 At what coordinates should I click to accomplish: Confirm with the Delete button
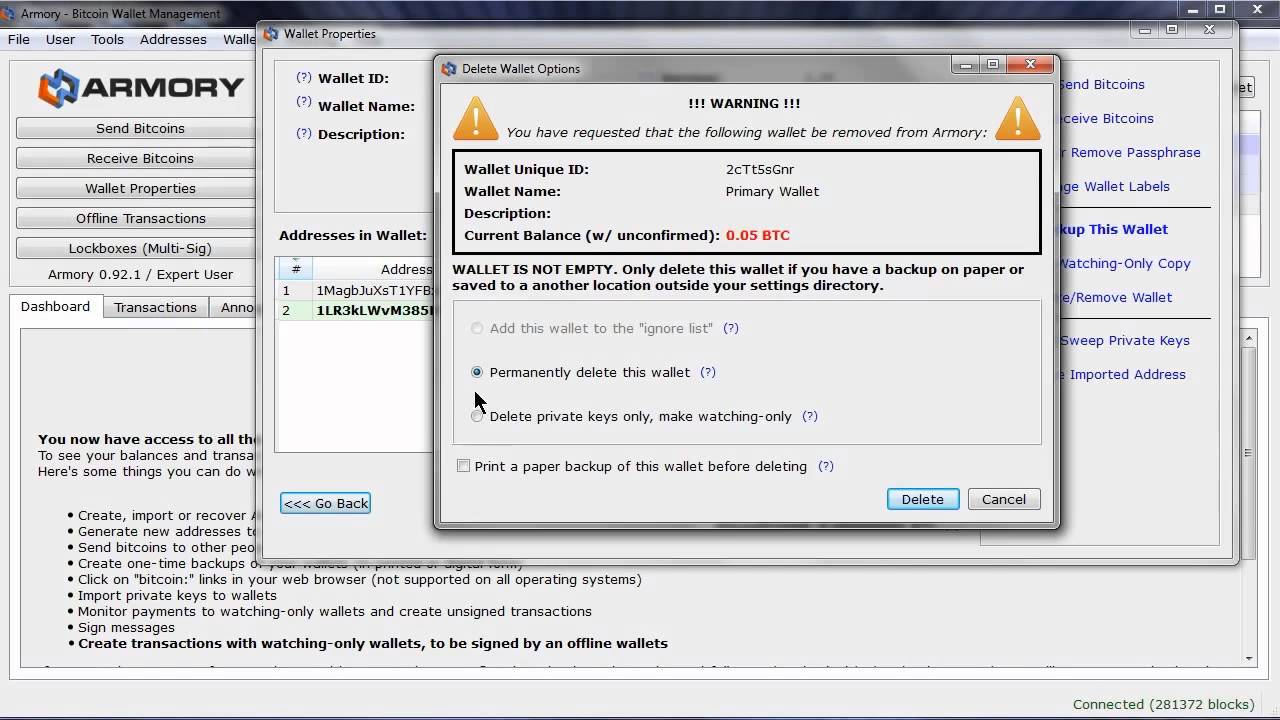pos(923,499)
